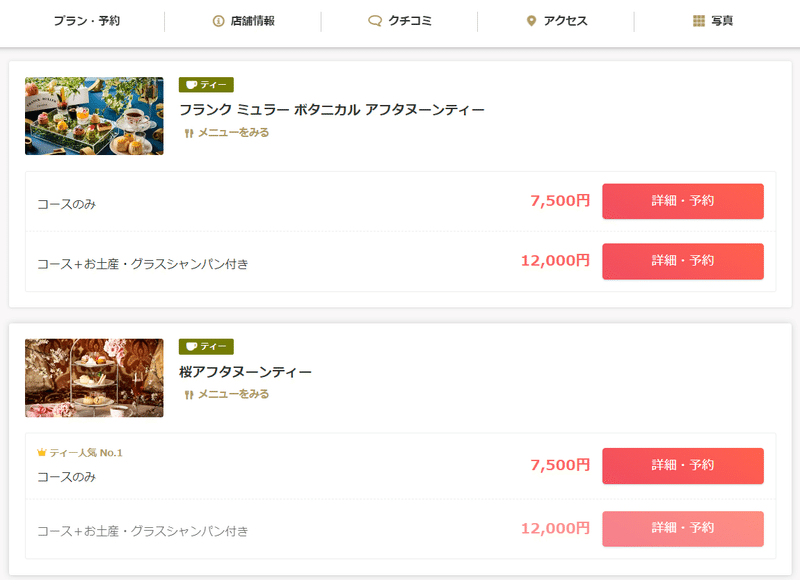Reserve the 7,500円 Franck Muller コースのみ plan
Viewport: 800px width, 580px height.
tap(683, 201)
